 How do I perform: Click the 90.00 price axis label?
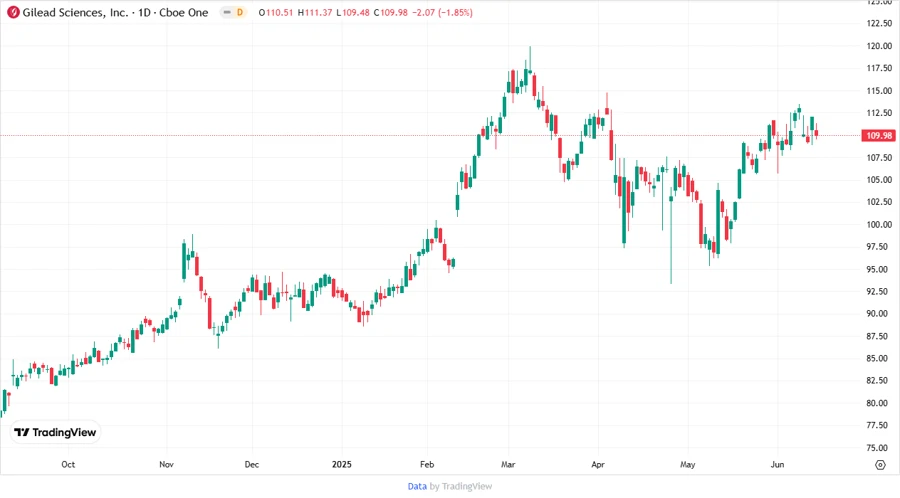879,314
